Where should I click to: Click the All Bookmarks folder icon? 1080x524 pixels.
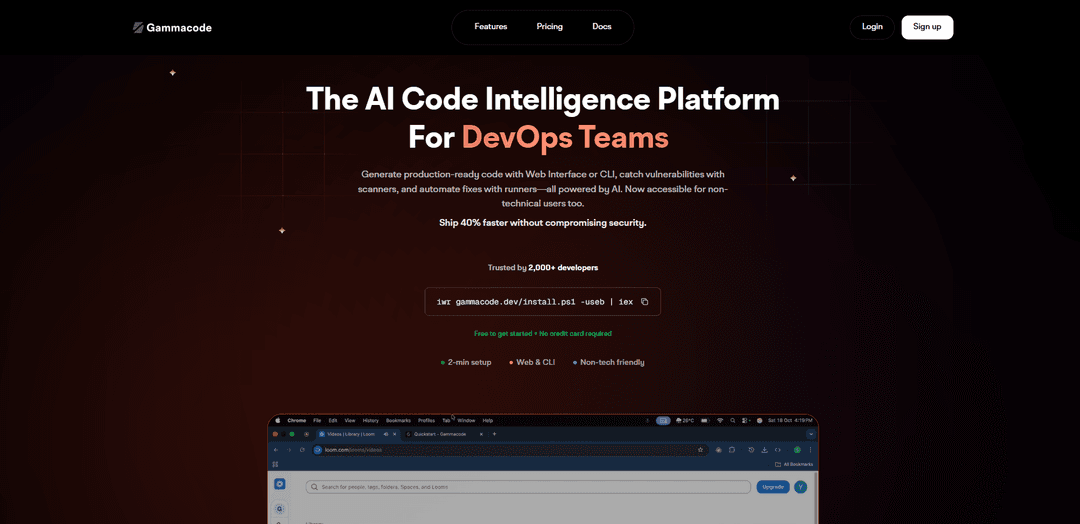pos(779,464)
